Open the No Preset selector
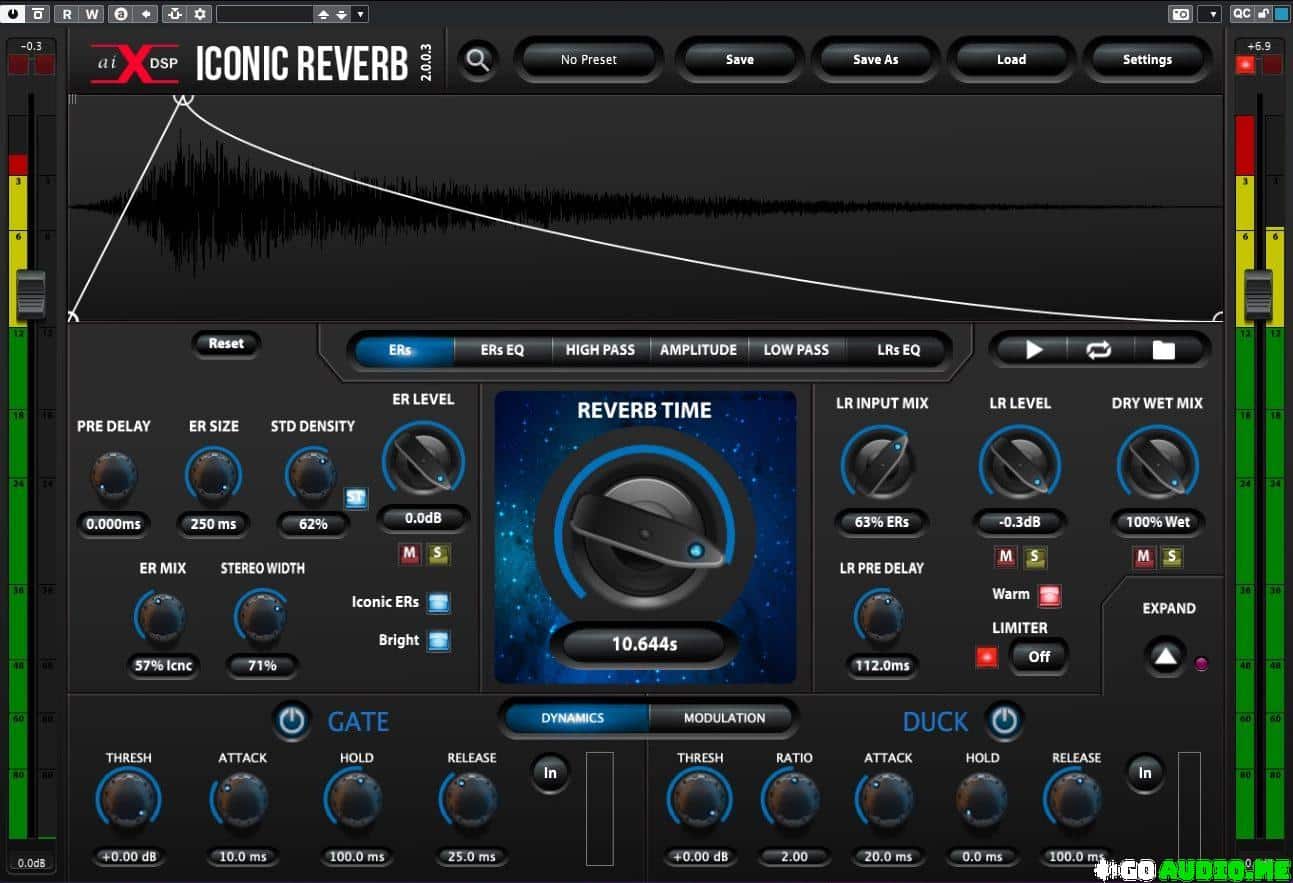The height and width of the screenshot is (883, 1293). (589, 60)
